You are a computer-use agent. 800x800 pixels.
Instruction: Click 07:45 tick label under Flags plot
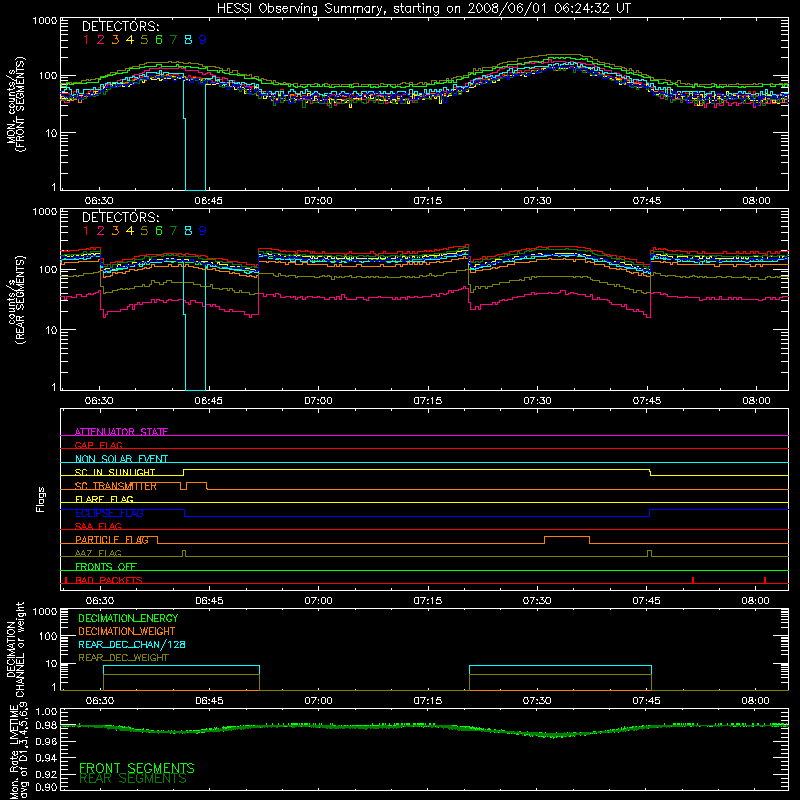click(646, 601)
